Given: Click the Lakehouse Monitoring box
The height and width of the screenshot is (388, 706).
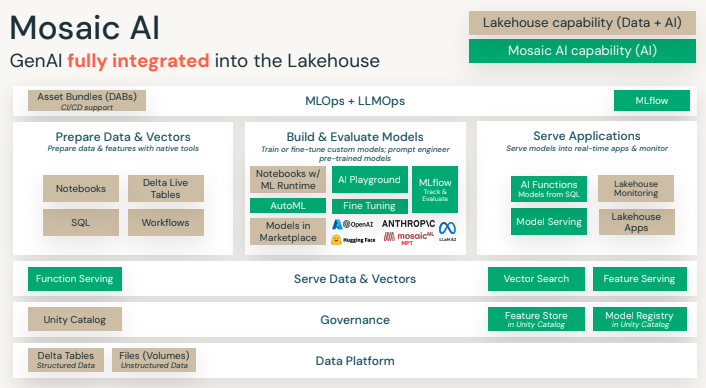Looking at the screenshot, I should (x=636, y=189).
